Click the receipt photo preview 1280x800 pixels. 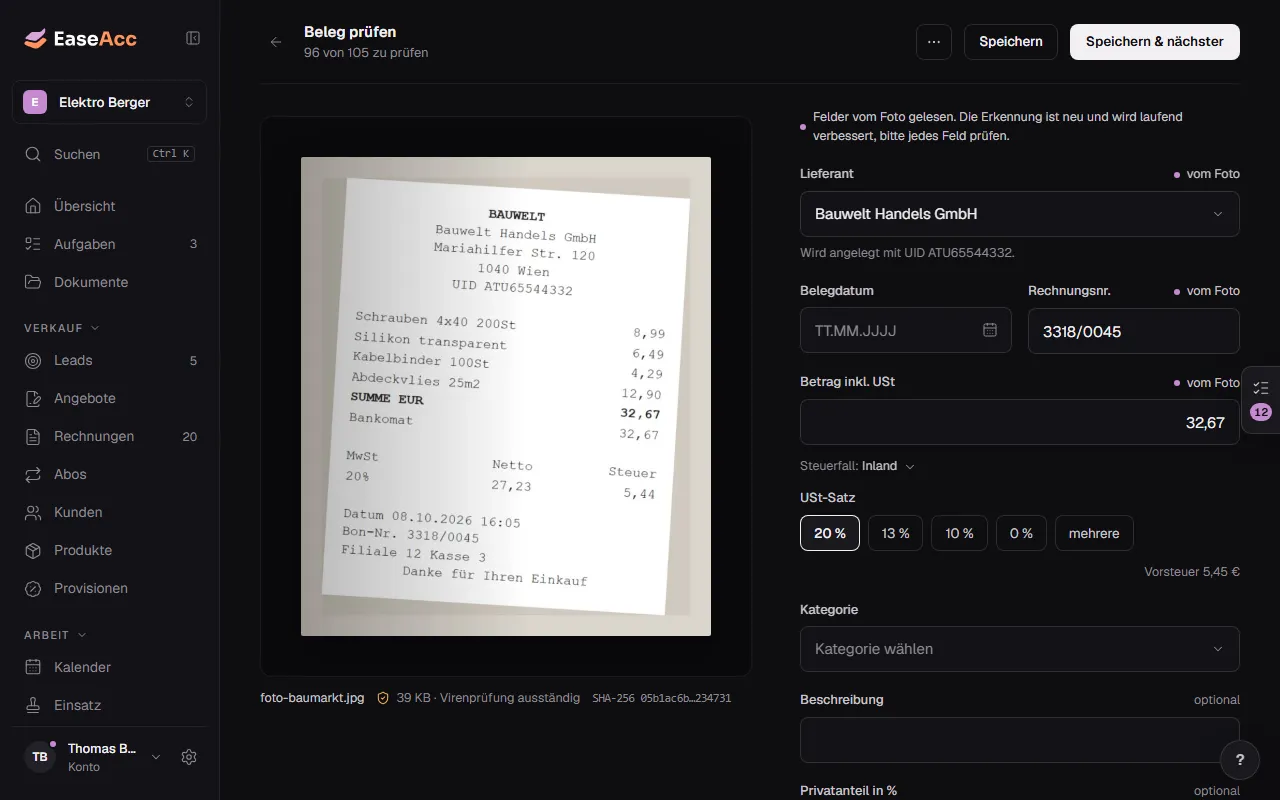[506, 396]
